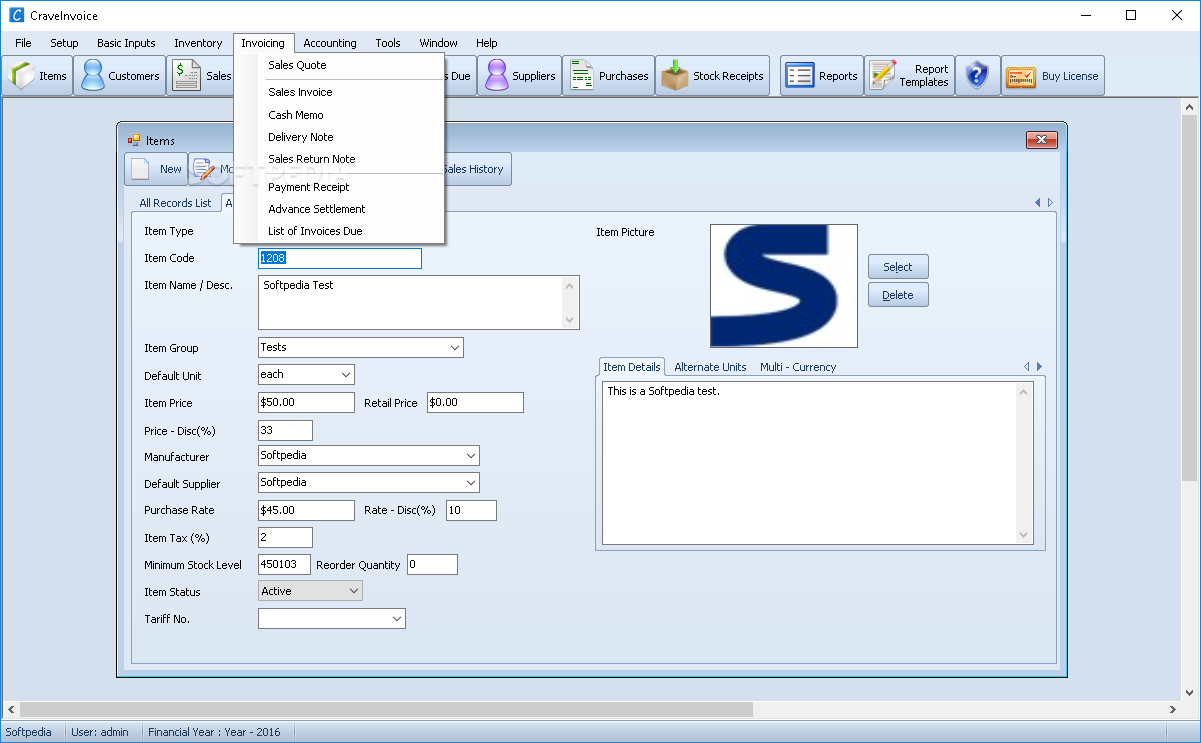Click the right arrow of Item Details tabs
The image size is (1201, 743).
(1039, 367)
